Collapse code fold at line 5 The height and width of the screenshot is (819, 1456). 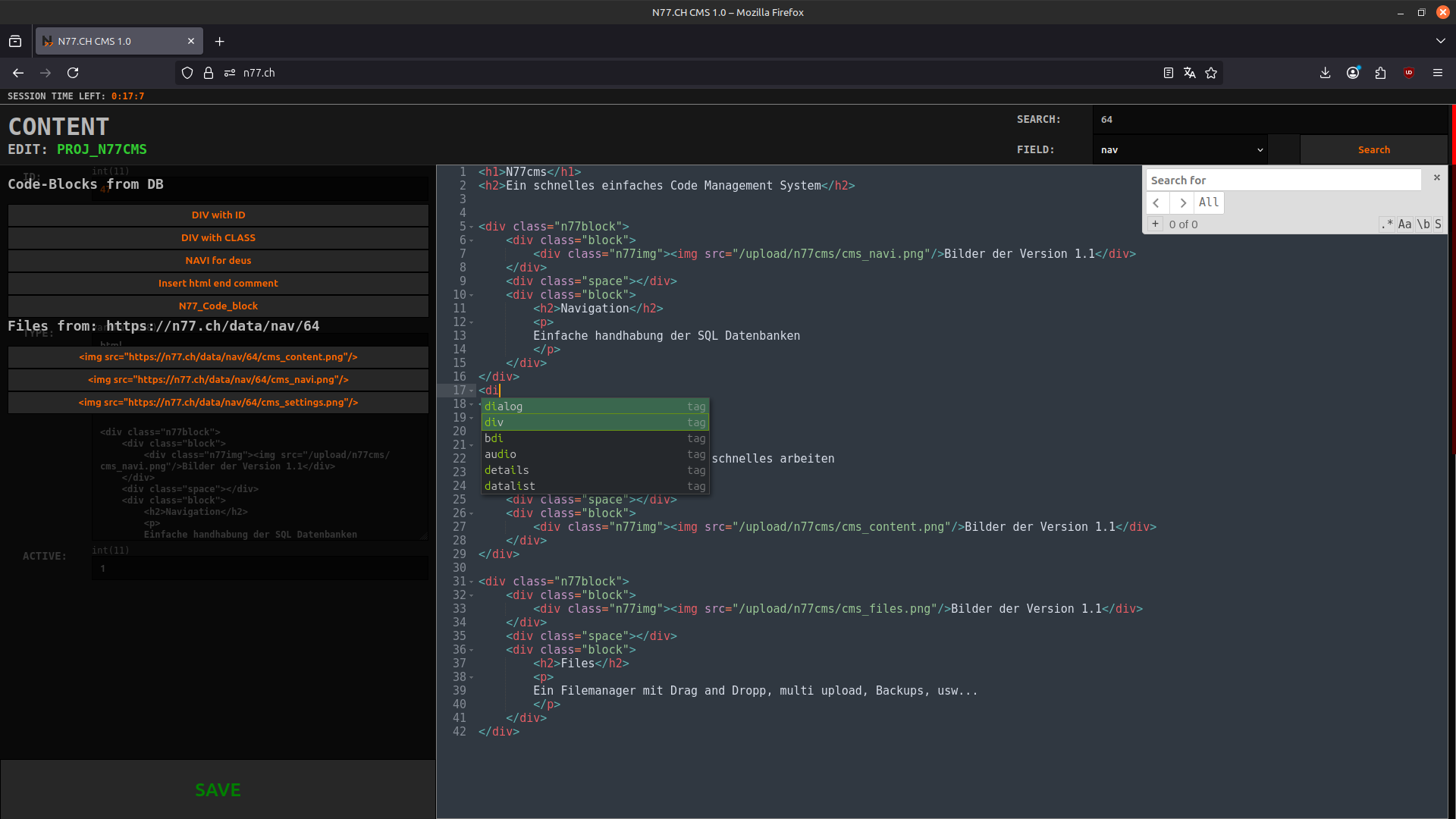472,227
